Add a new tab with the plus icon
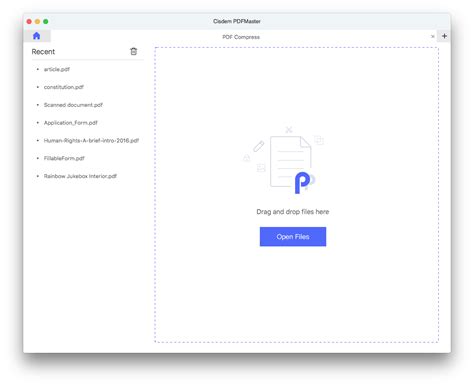474x386 pixels. click(x=444, y=36)
